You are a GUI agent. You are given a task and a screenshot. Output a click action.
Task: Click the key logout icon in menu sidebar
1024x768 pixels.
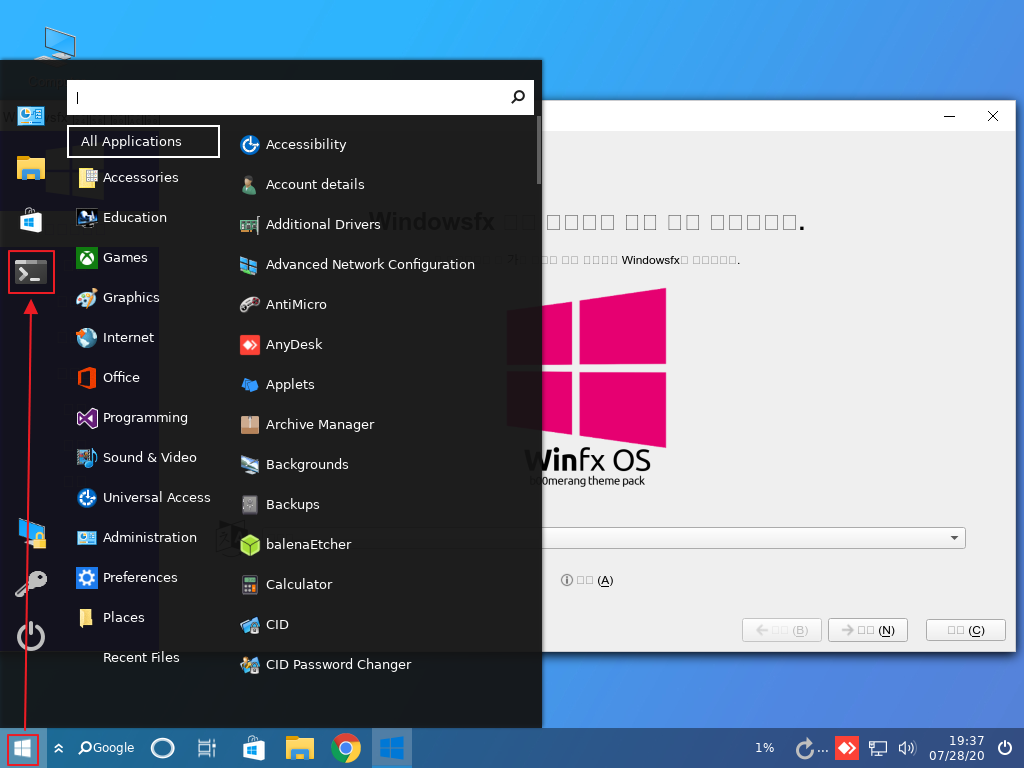click(31, 583)
